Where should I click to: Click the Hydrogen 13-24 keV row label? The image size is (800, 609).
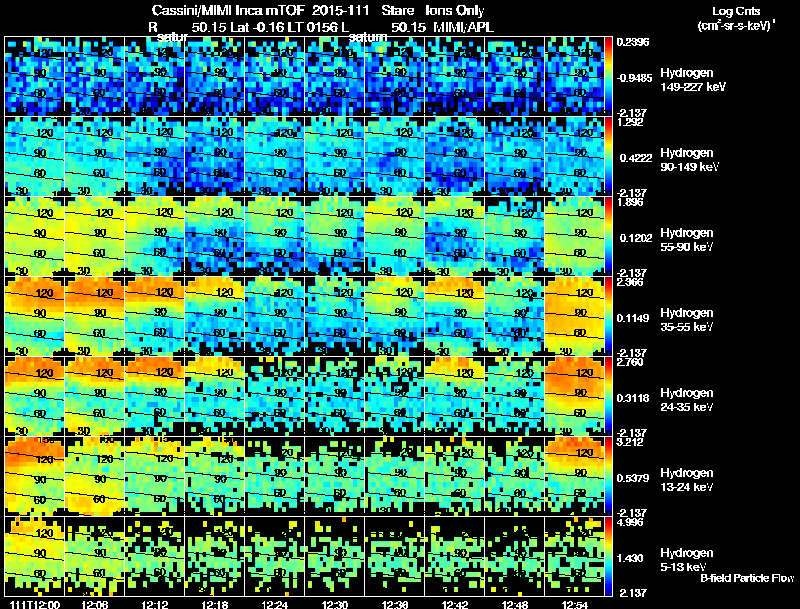[687, 480]
